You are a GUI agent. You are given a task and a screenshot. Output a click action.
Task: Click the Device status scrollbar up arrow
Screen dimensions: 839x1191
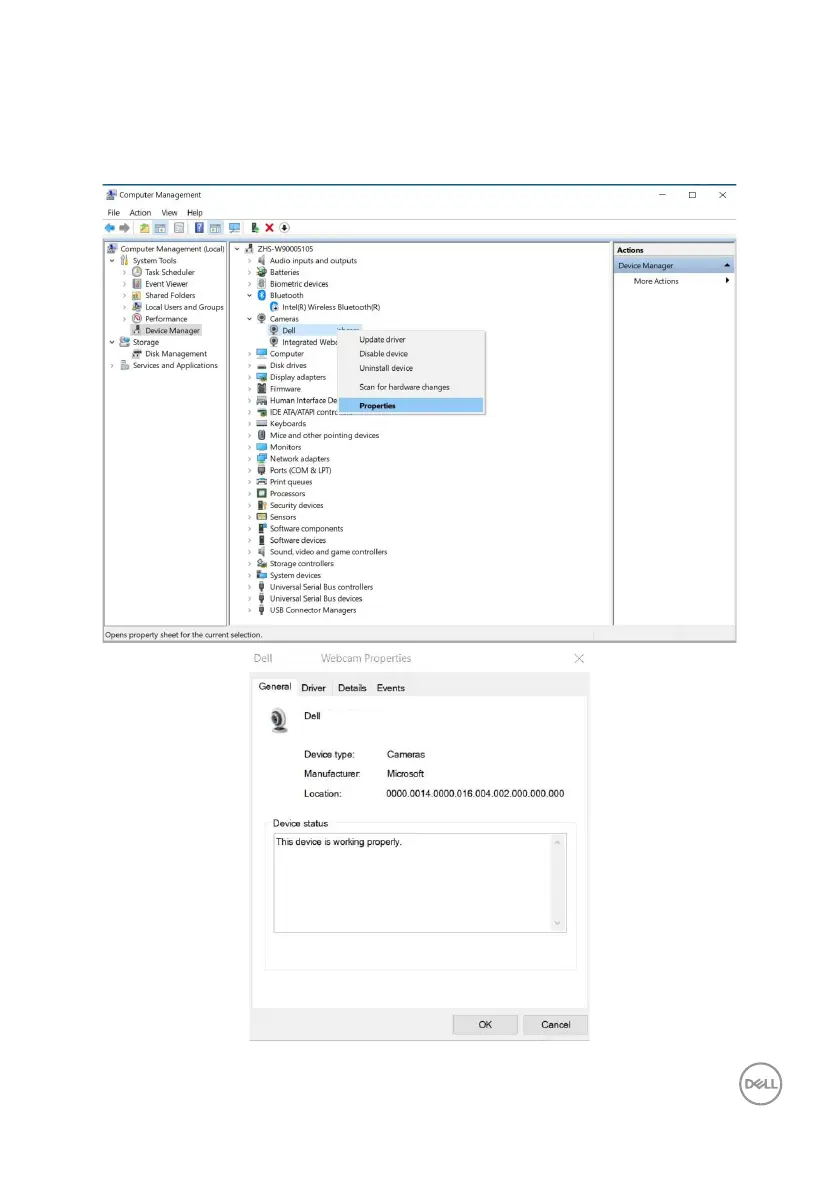(x=557, y=842)
